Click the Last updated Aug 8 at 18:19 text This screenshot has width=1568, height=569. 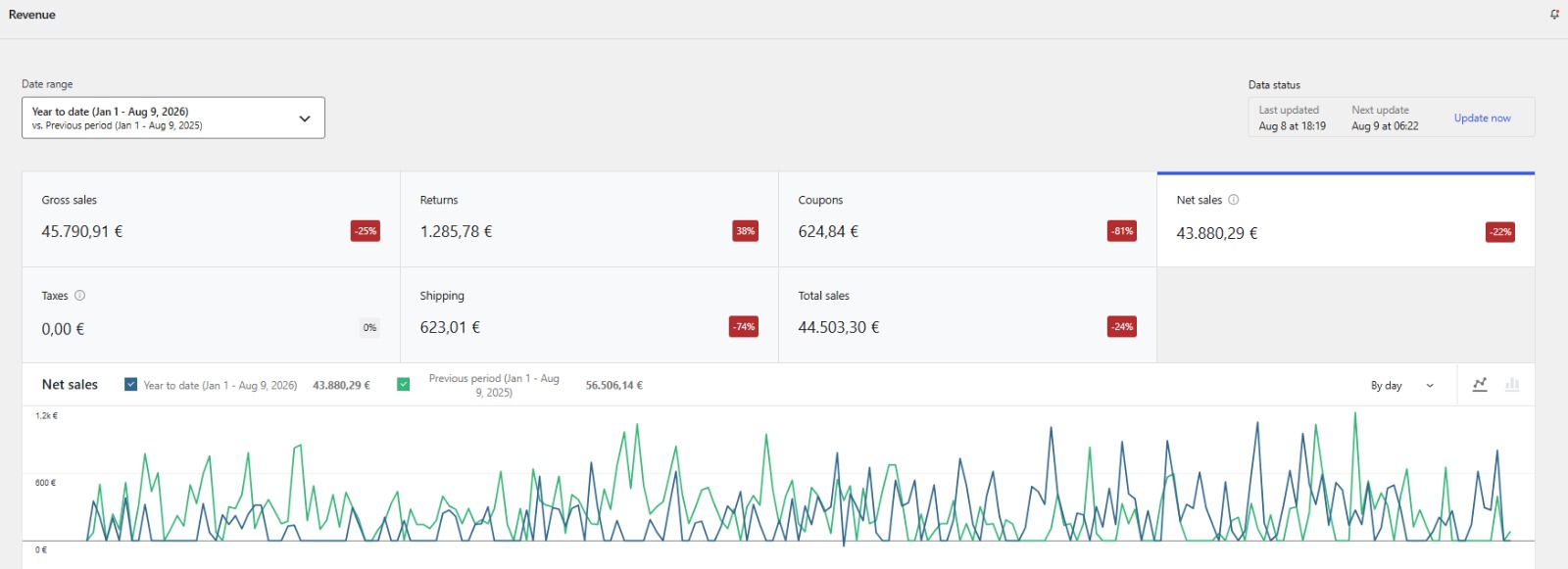click(x=1292, y=119)
